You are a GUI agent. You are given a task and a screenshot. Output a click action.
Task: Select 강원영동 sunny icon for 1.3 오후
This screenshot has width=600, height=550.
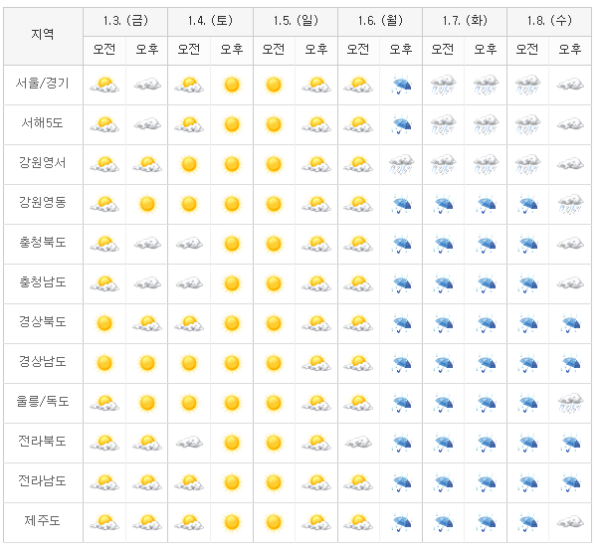148,204
